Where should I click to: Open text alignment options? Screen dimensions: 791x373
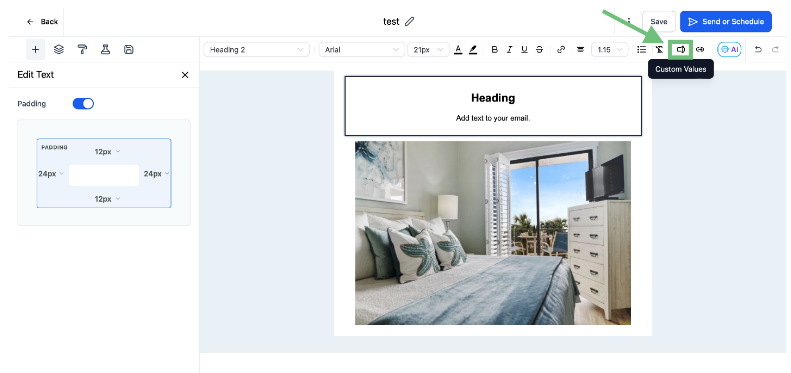click(x=580, y=49)
